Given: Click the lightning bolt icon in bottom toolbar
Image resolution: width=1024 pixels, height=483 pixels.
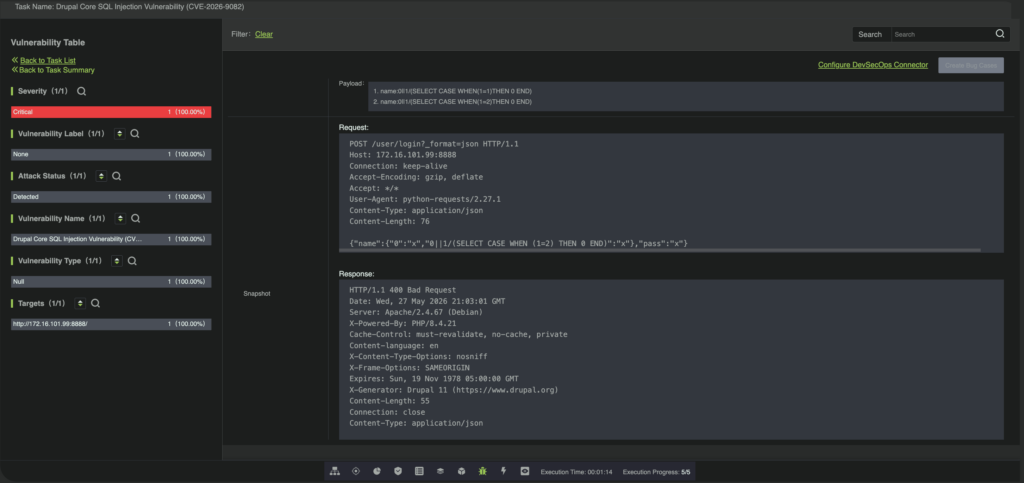Looking at the screenshot, I should [504, 471].
